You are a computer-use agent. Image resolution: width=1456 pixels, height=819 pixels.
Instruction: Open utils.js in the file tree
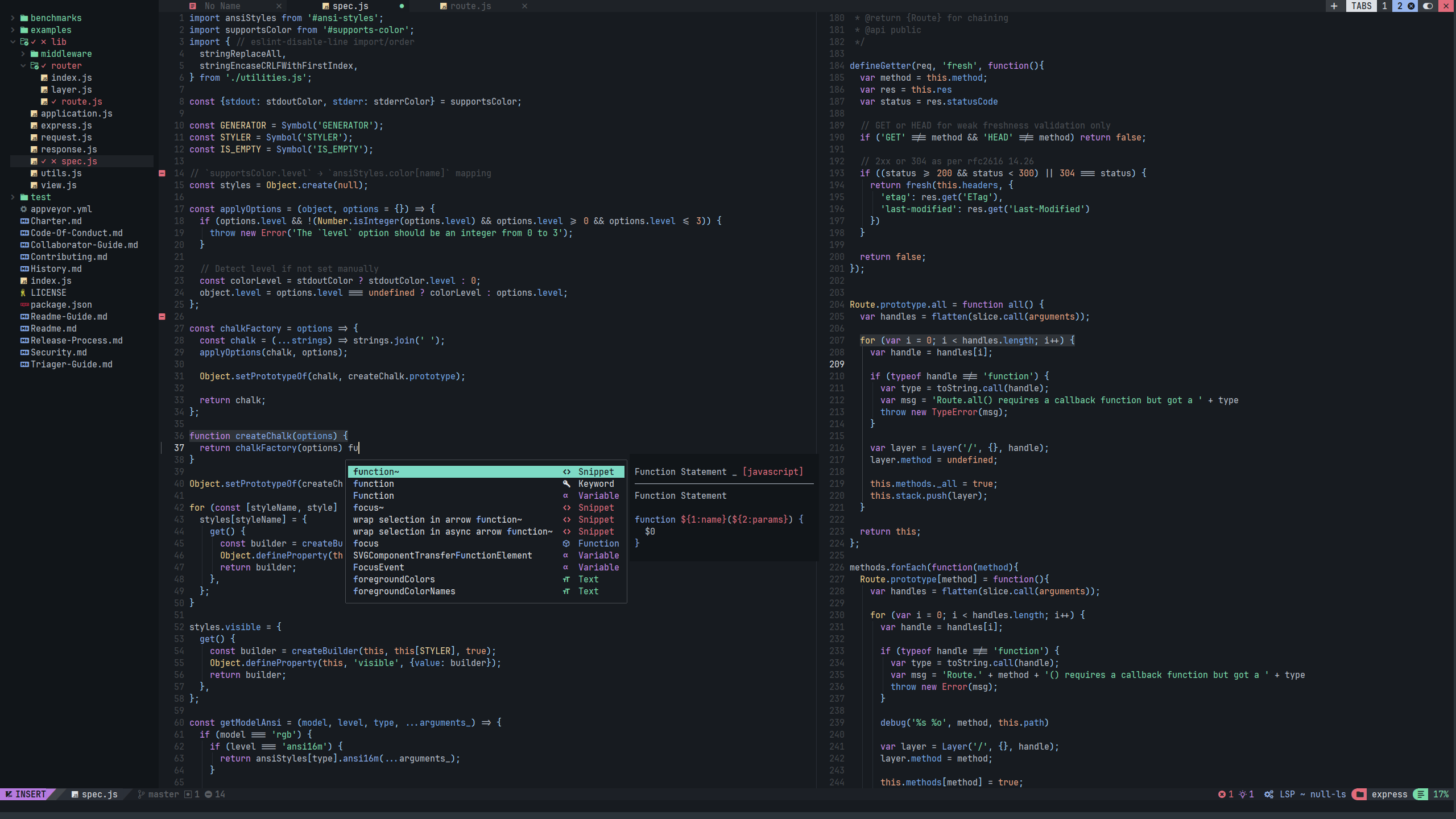click(x=61, y=173)
